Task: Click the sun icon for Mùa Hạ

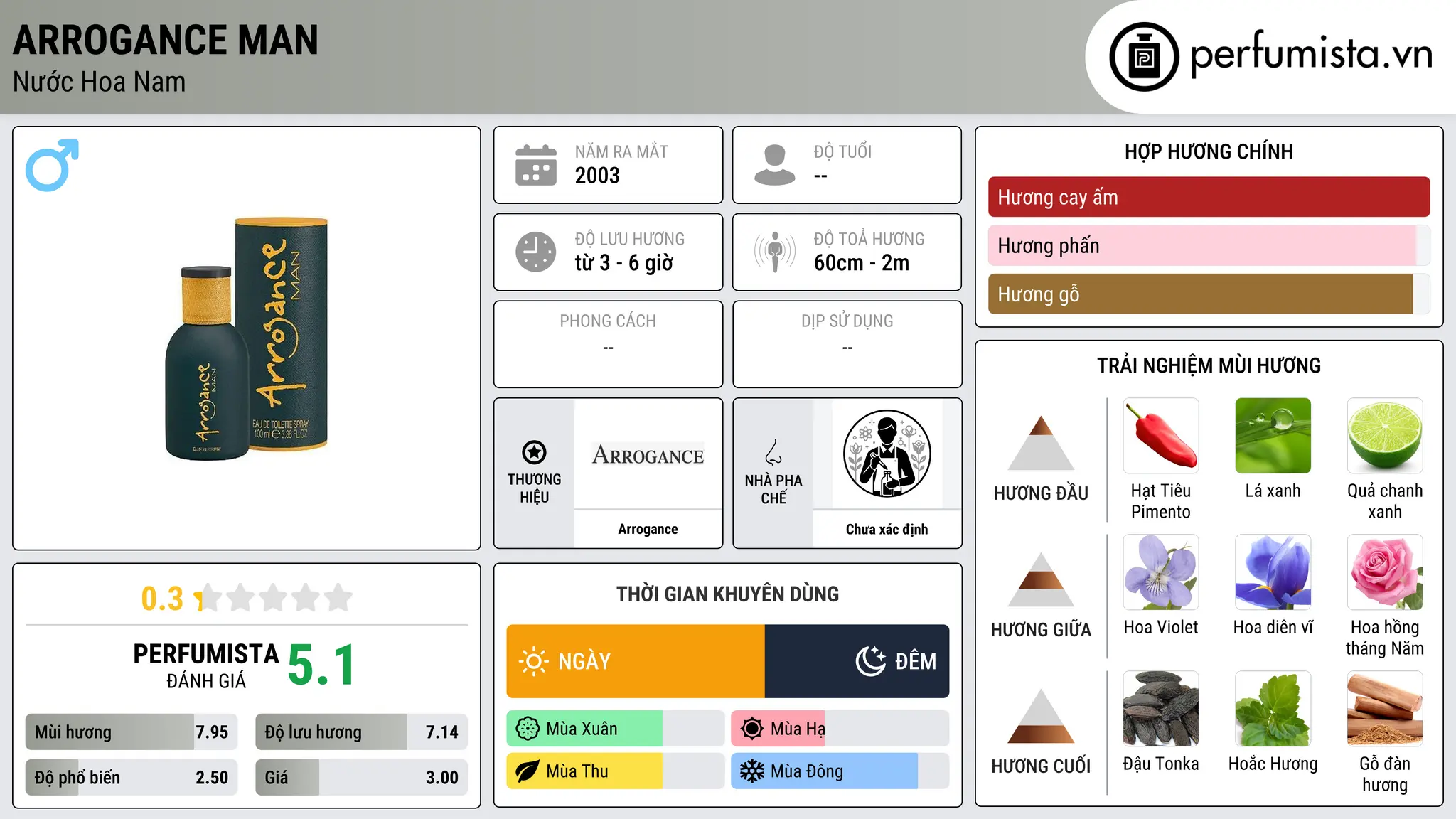Action: pyautogui.click(x=751, y=729)
